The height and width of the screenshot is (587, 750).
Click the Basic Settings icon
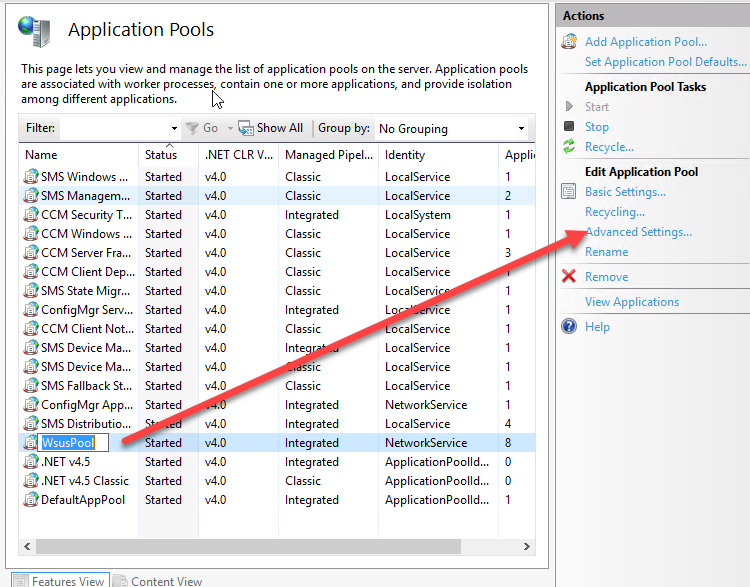point(569,192)
